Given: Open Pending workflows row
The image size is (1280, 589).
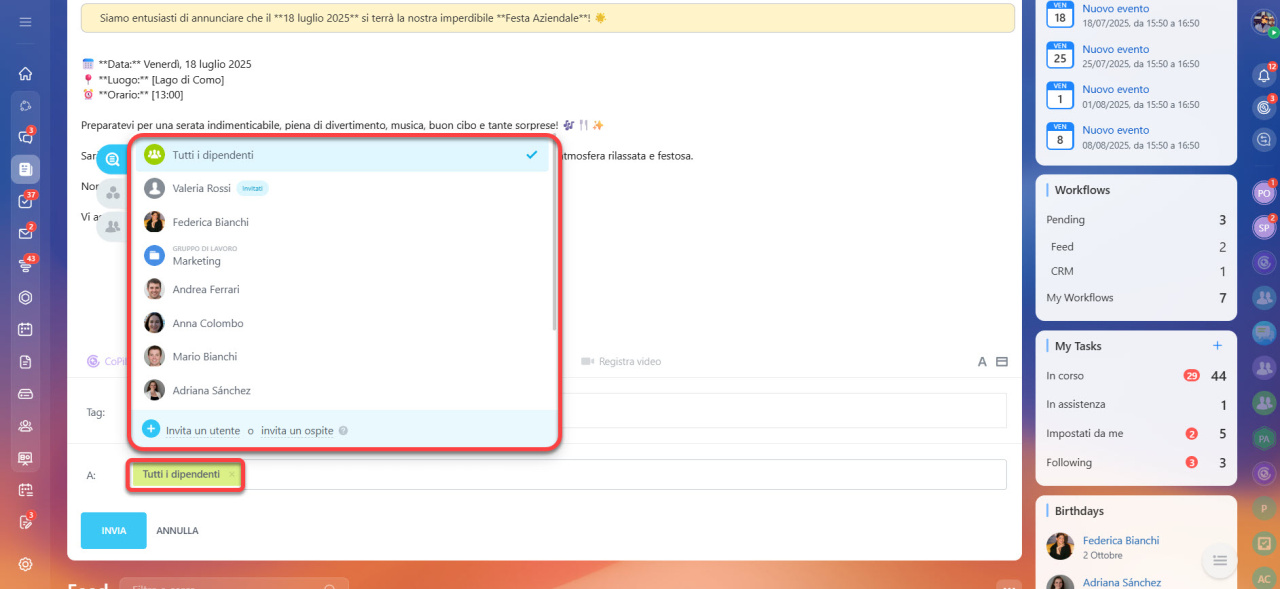Looking at the screenshot, I should click(1136, 220).
